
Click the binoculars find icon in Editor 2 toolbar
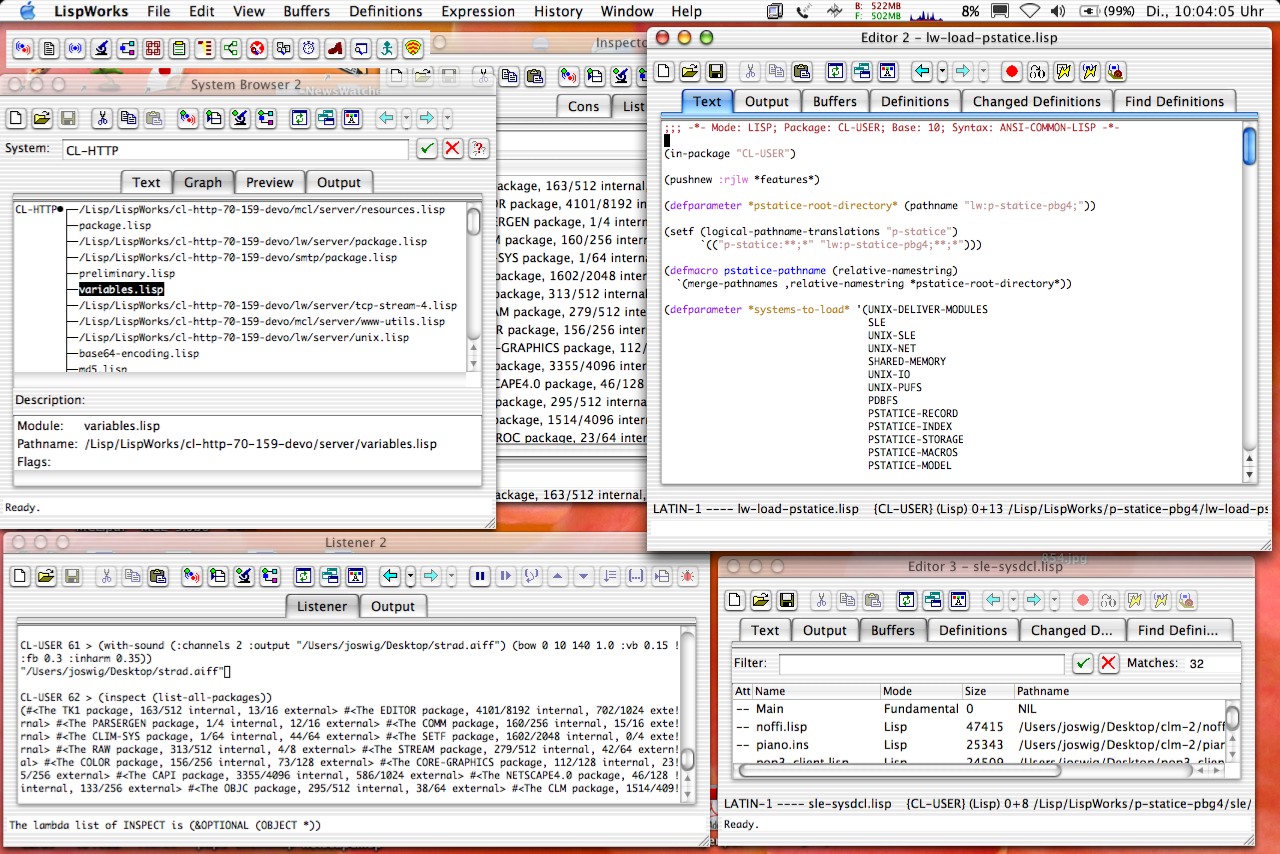(x=1038, y=71)
